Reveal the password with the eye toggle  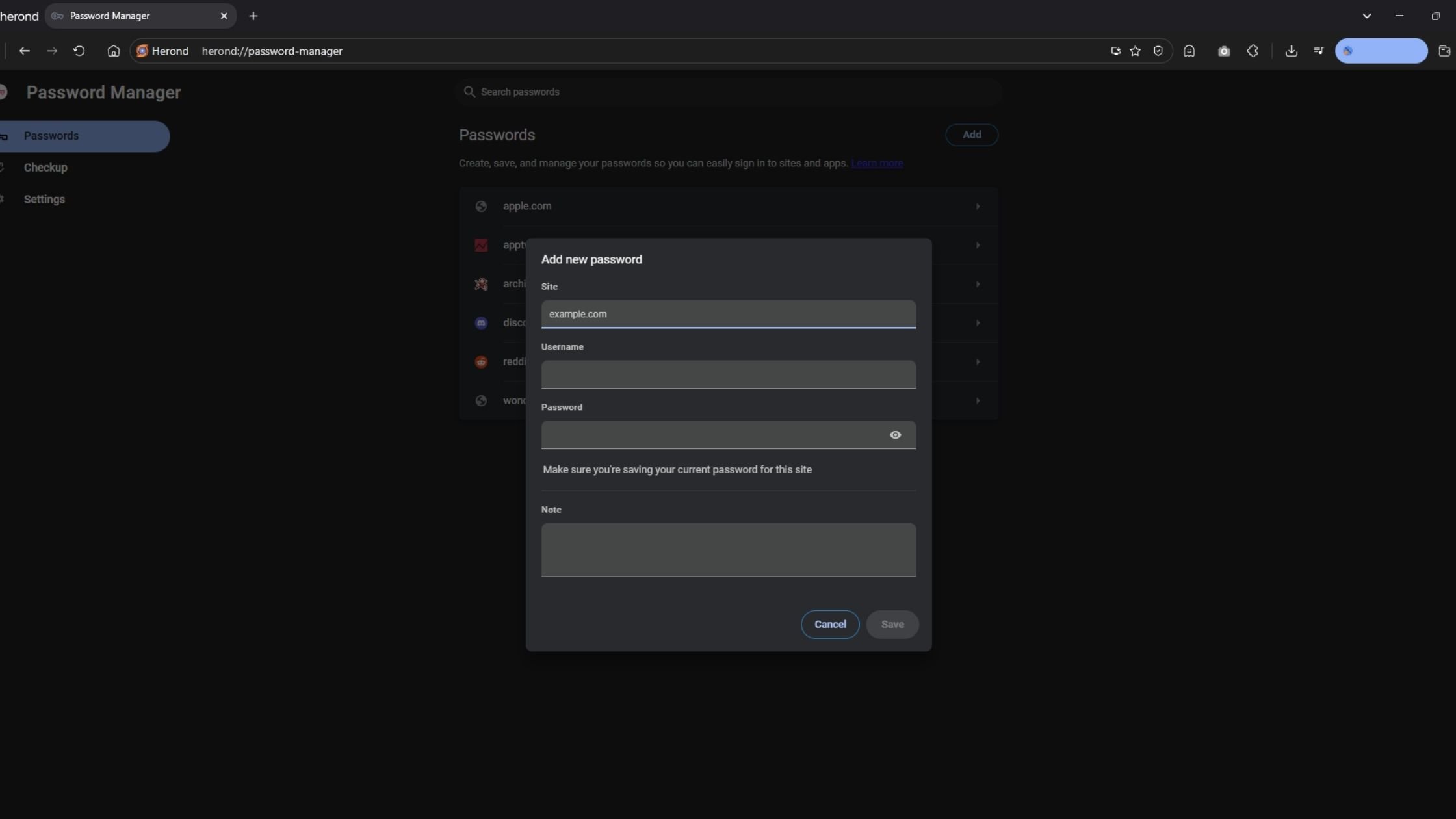click(x=896, y=435)
